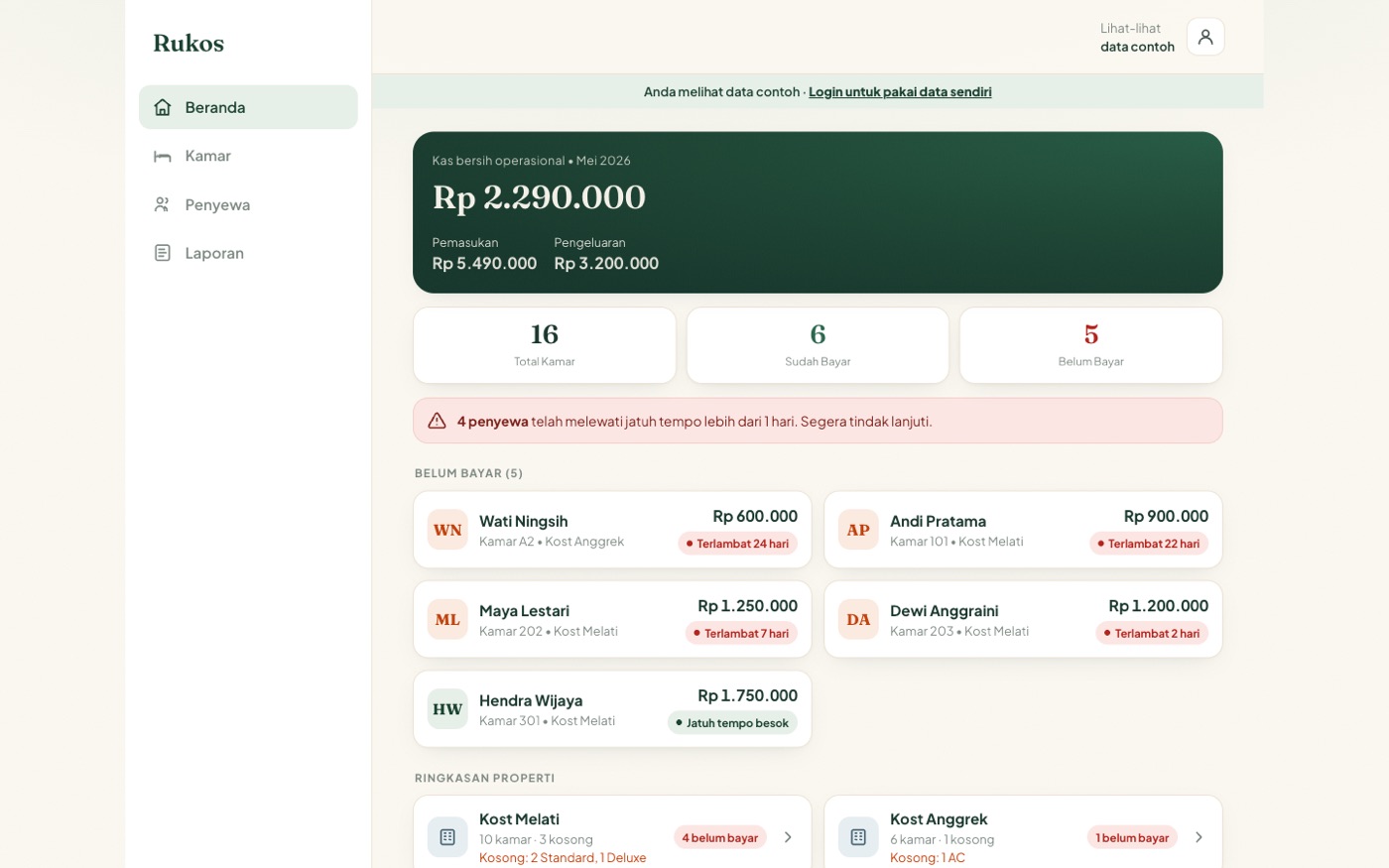
Task: Open the Belum Bayar 5 card
Action: pos(1091,345)
